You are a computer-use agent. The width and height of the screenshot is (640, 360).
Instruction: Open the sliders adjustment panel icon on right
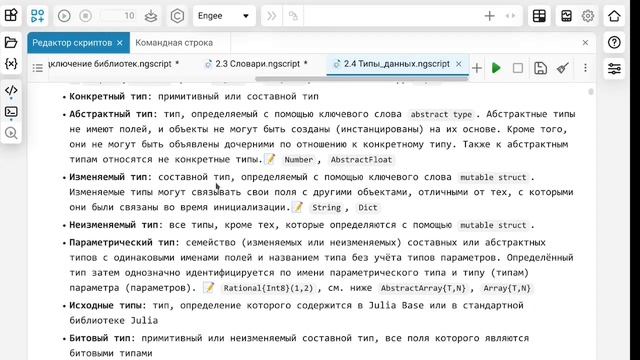pos(614,69)
